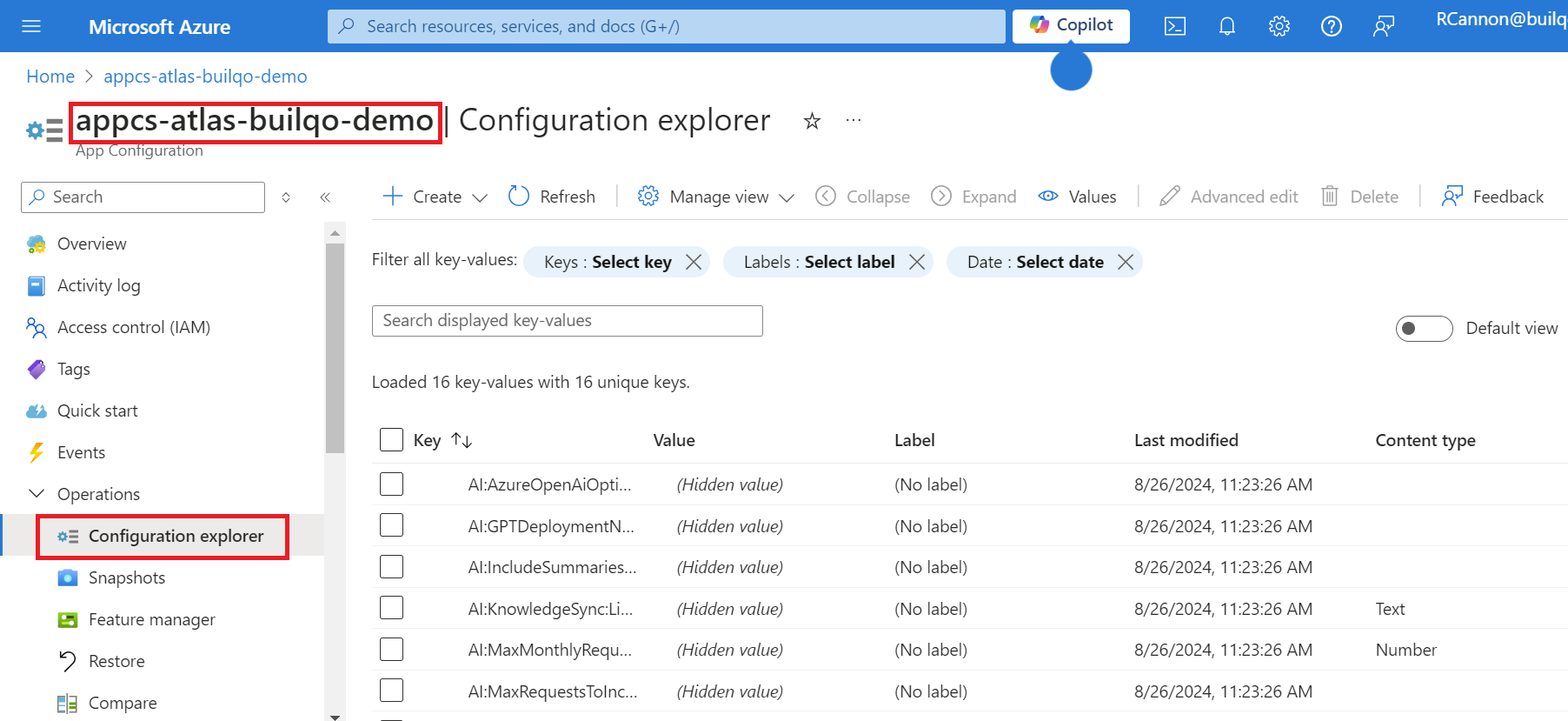Show hidden values with Values eye
The height and width of the screenshot is (721, 1568).
(x=1077, y=197)
